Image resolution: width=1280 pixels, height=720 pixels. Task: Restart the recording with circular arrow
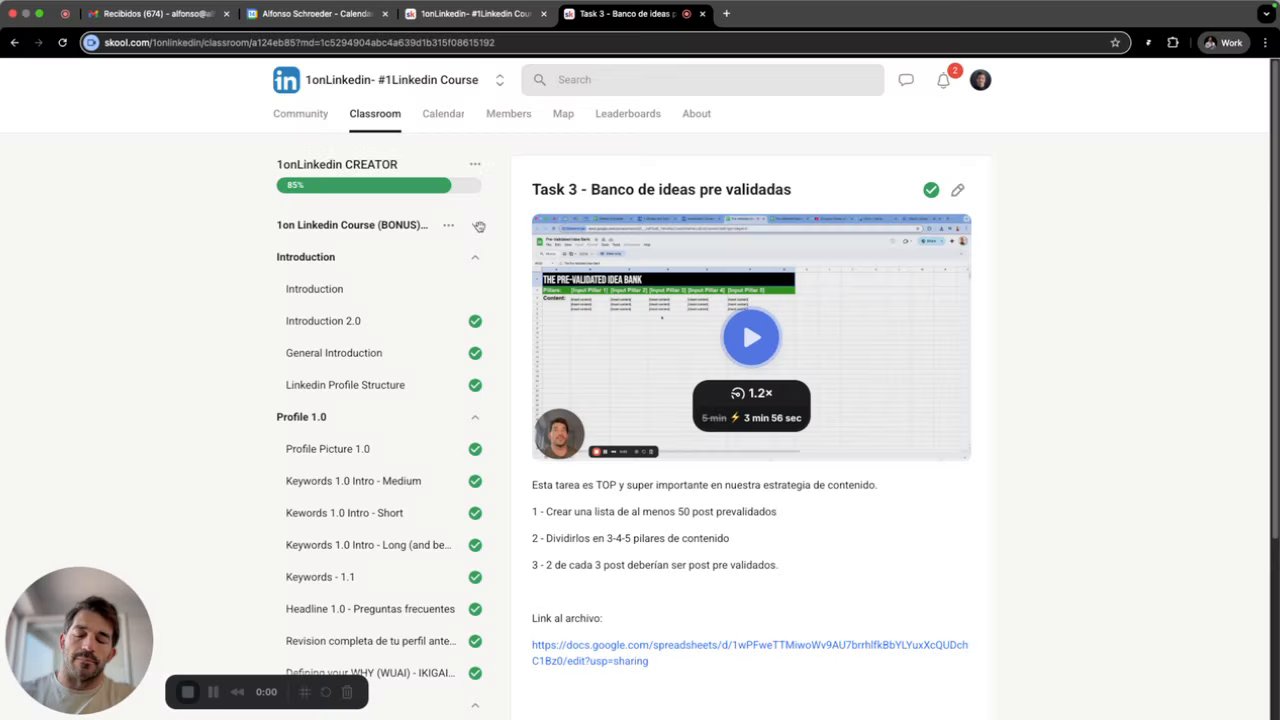click(326, 692)
